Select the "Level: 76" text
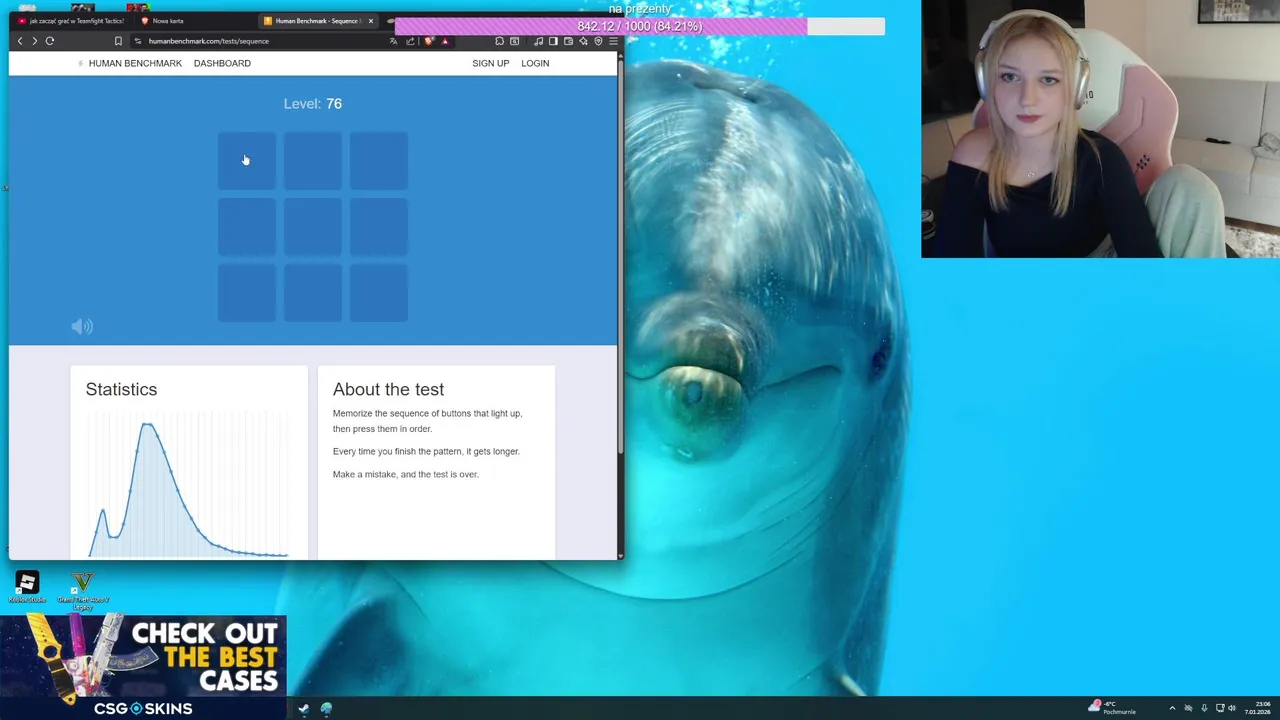The width and height of the screenshot is (1280, 720). pos(313,104)
